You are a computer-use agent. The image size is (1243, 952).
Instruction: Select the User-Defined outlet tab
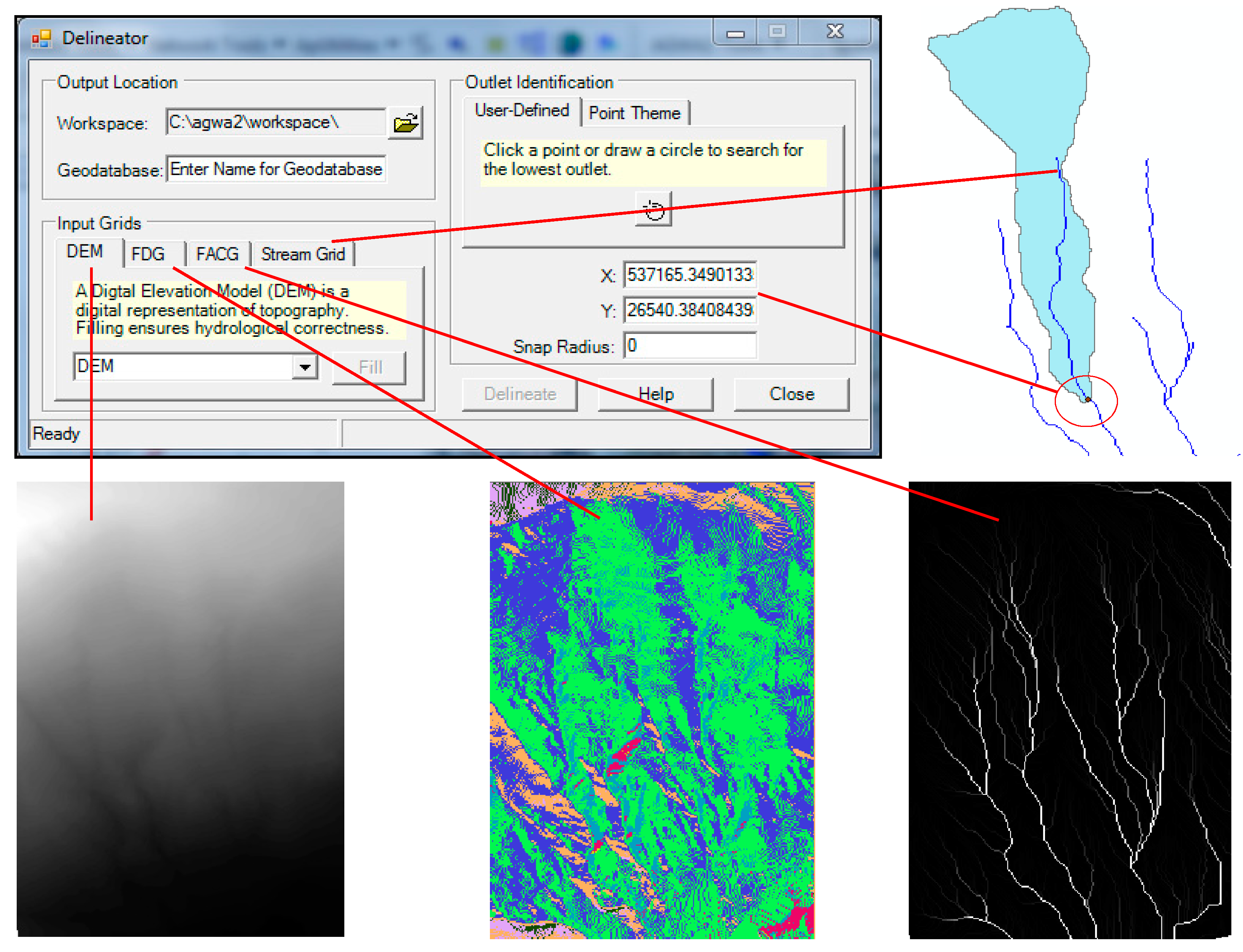click(x=521, y=111)
